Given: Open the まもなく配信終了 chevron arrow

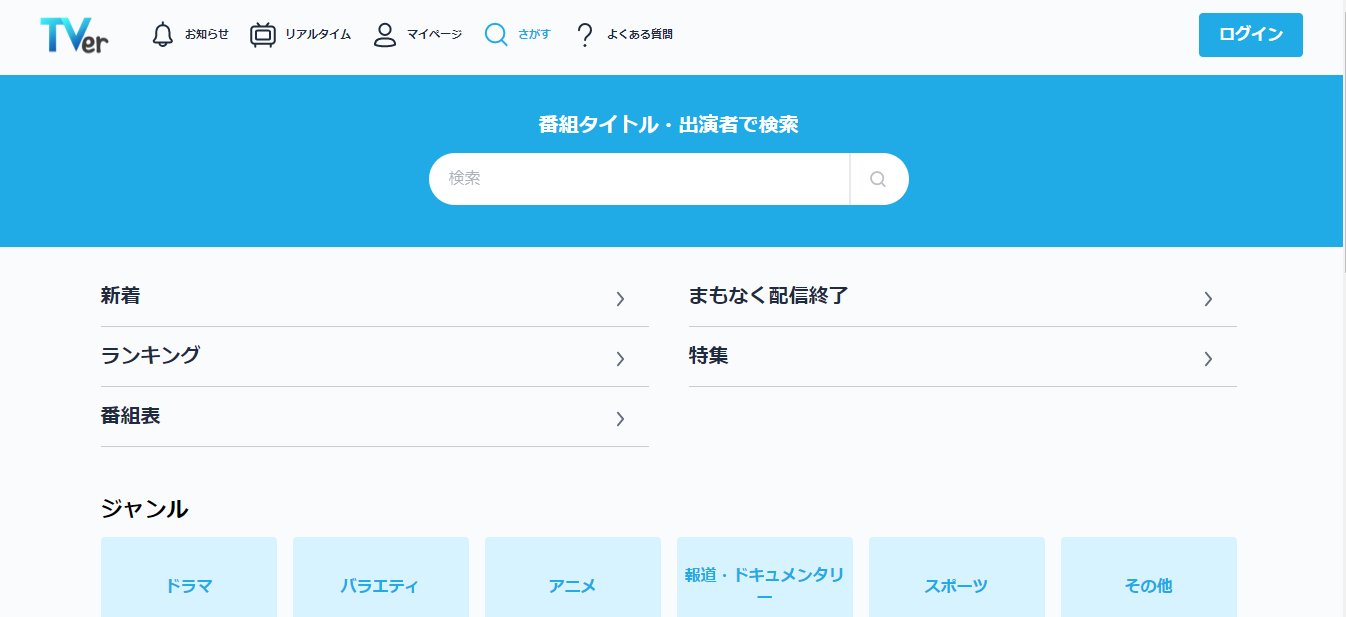Looking at the screenshot, I should (x=1208, y=298).
